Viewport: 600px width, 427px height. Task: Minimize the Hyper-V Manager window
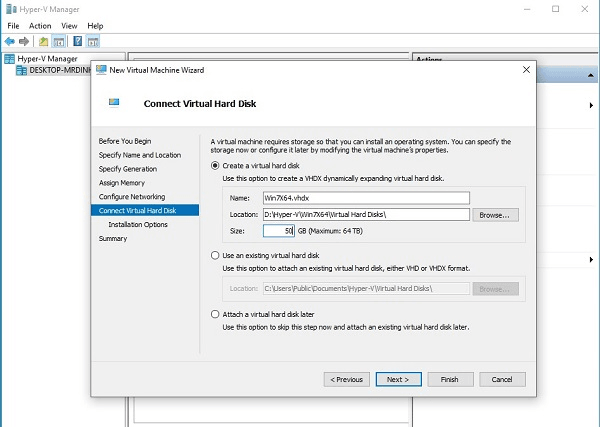527,9
